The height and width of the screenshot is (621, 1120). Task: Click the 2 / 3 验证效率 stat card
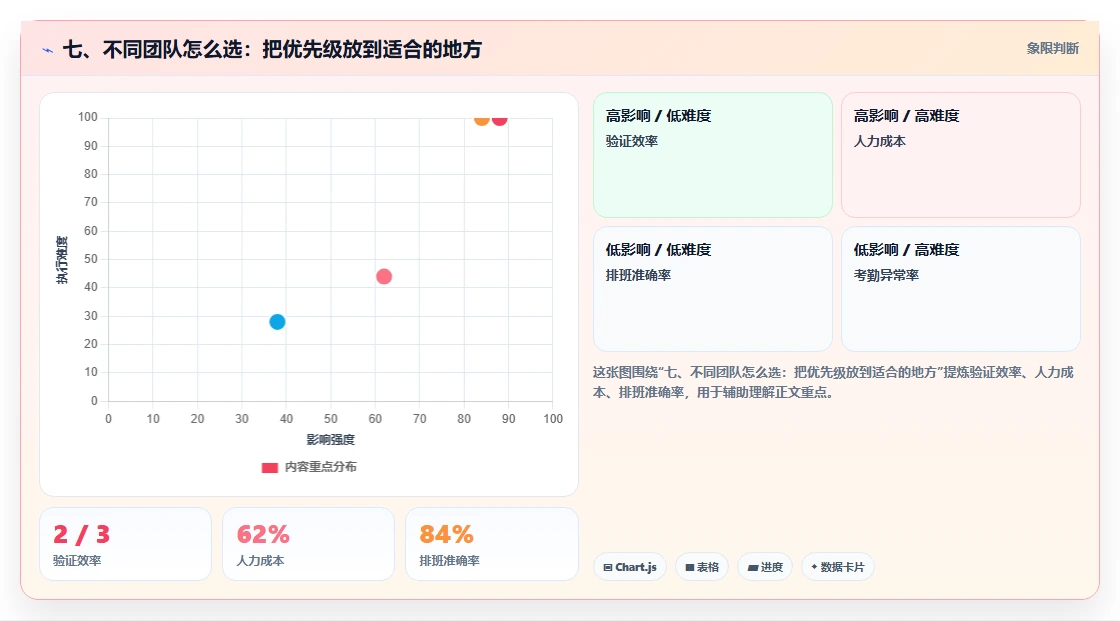pyautogui.click(x=126, y=544)
